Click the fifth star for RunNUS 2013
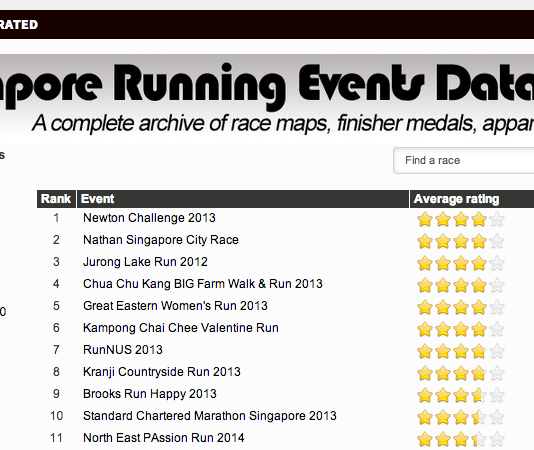Image resolution: width=534 pixels, height=450 pixels. (x=497, y=351)
